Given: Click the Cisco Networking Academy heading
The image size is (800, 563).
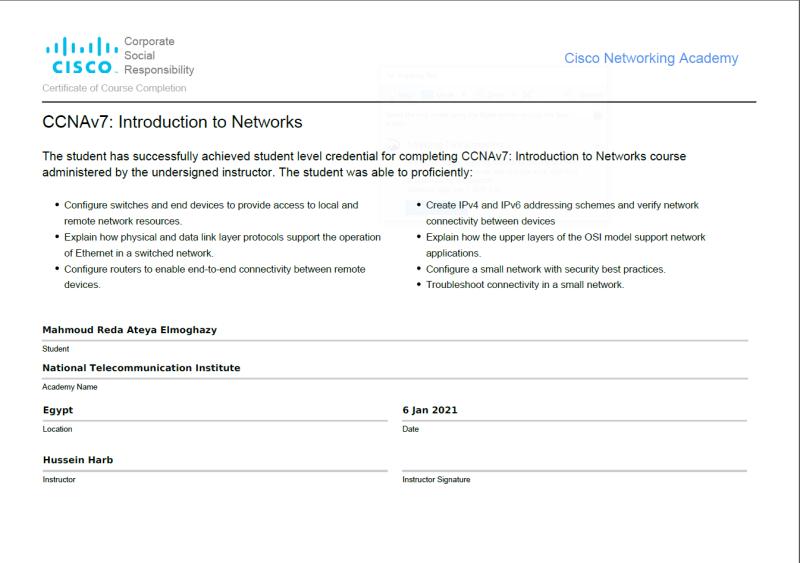Looking at the screenshot, I should point(651,58).
